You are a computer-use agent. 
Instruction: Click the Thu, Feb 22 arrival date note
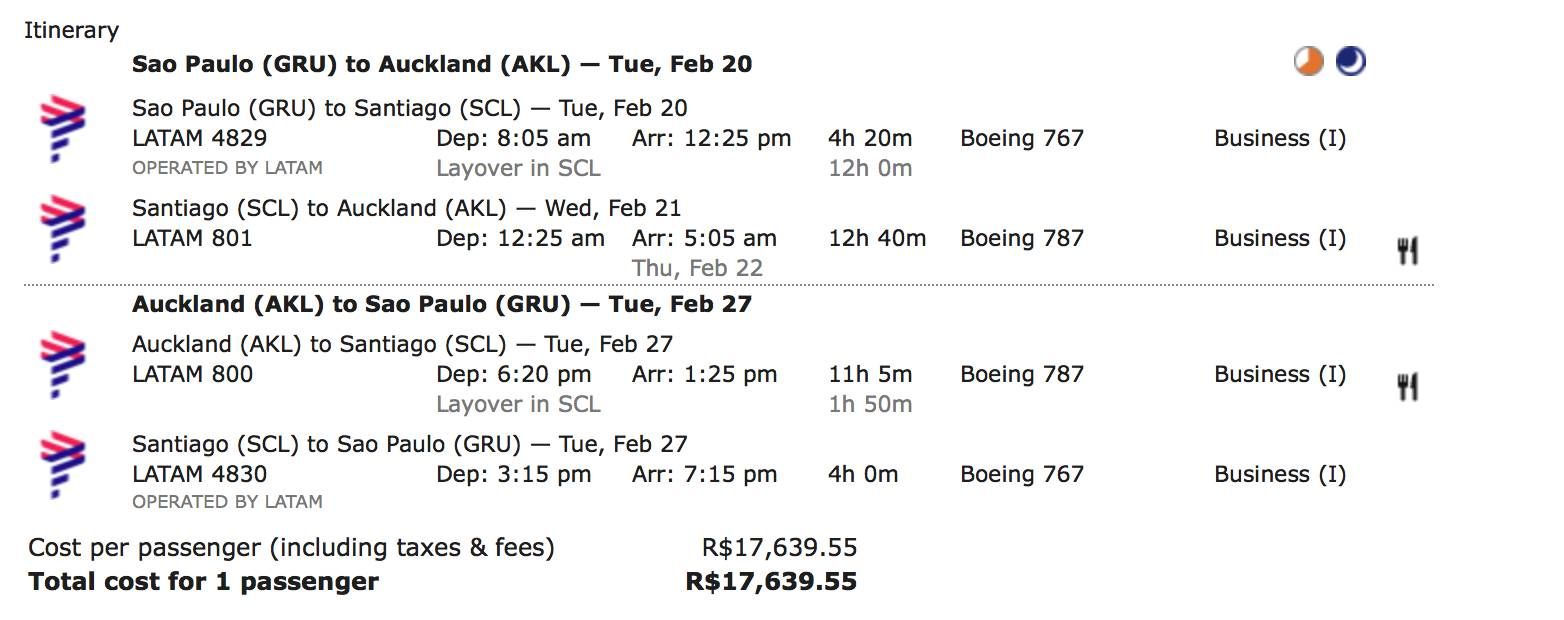(x=697, y=268)
